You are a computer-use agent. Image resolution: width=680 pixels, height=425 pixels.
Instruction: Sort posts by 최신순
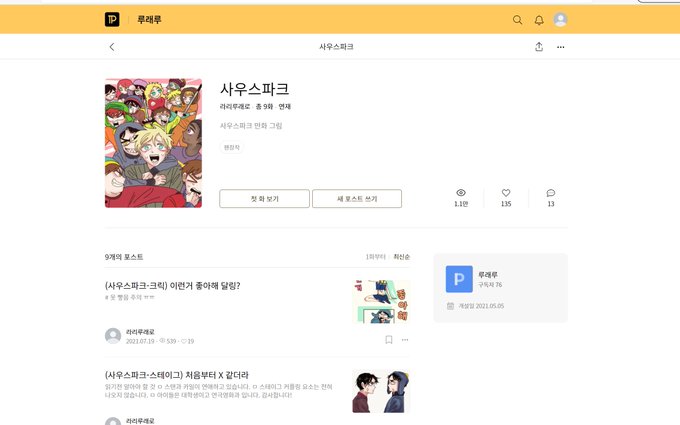pos(402,257)
